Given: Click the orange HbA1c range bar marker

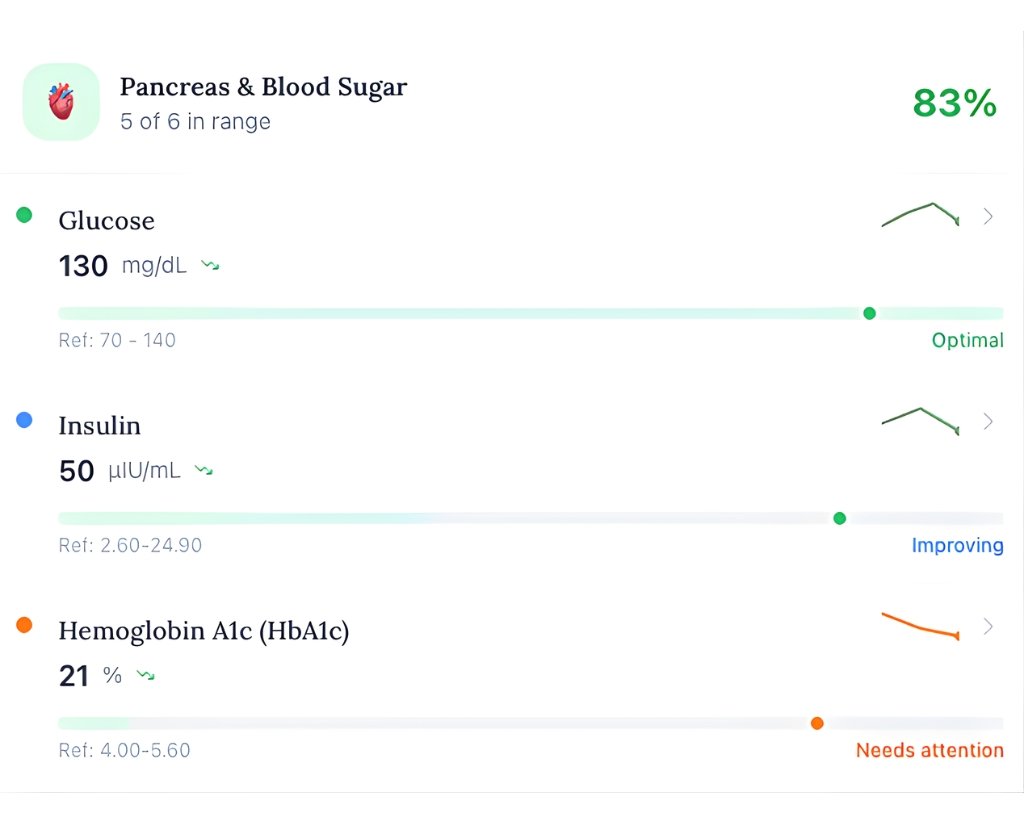Looking at the screenshot, I should pos(817,723).
